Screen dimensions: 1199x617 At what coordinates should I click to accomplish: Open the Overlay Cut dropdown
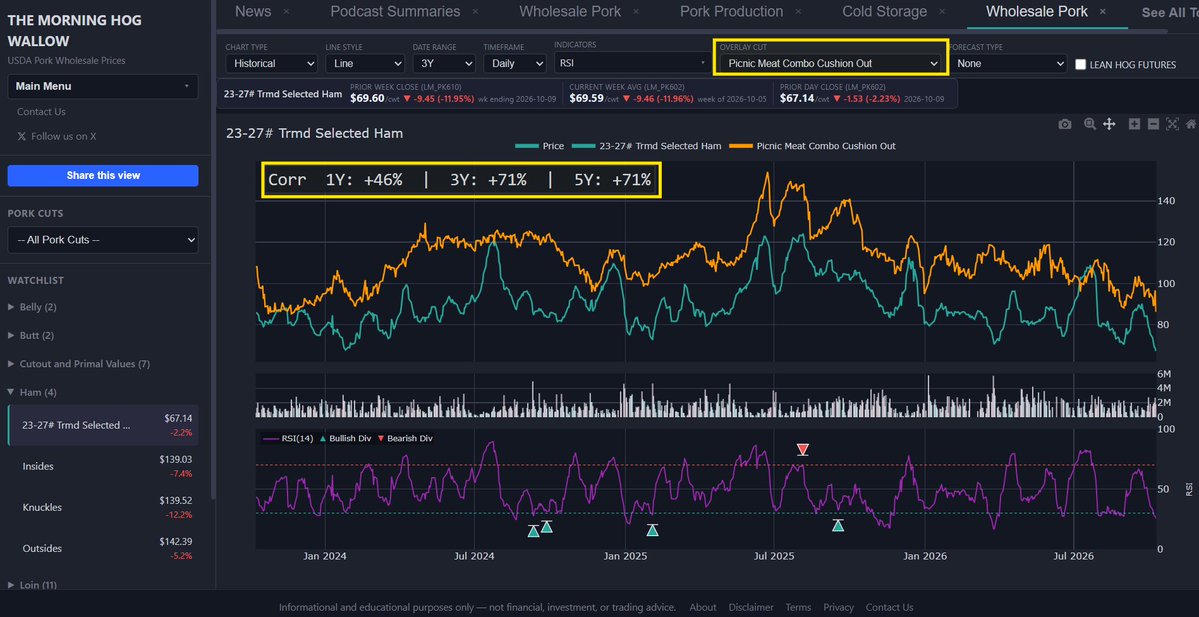(830, 63)
